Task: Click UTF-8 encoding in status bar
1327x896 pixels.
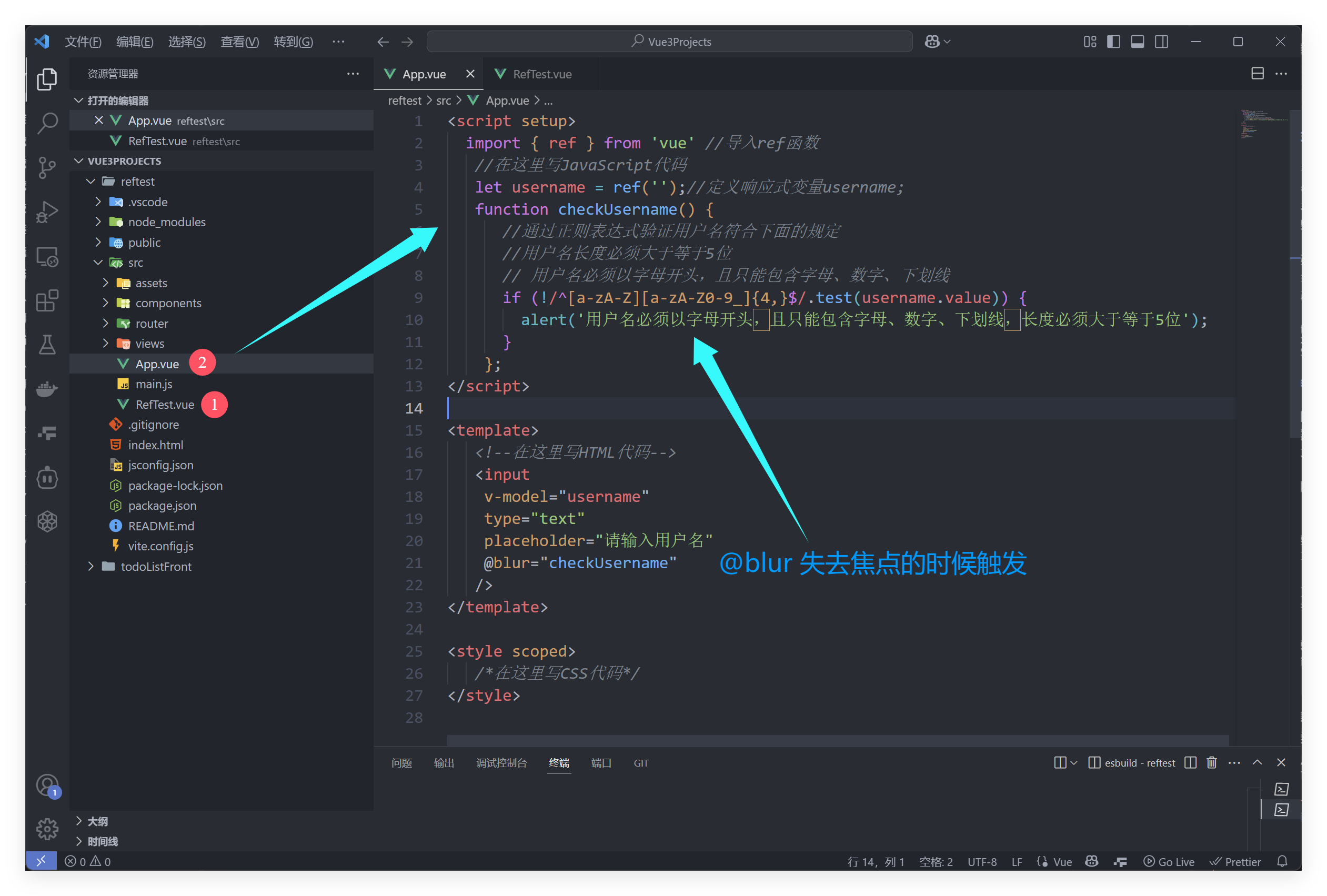Action: click(982, 862)
